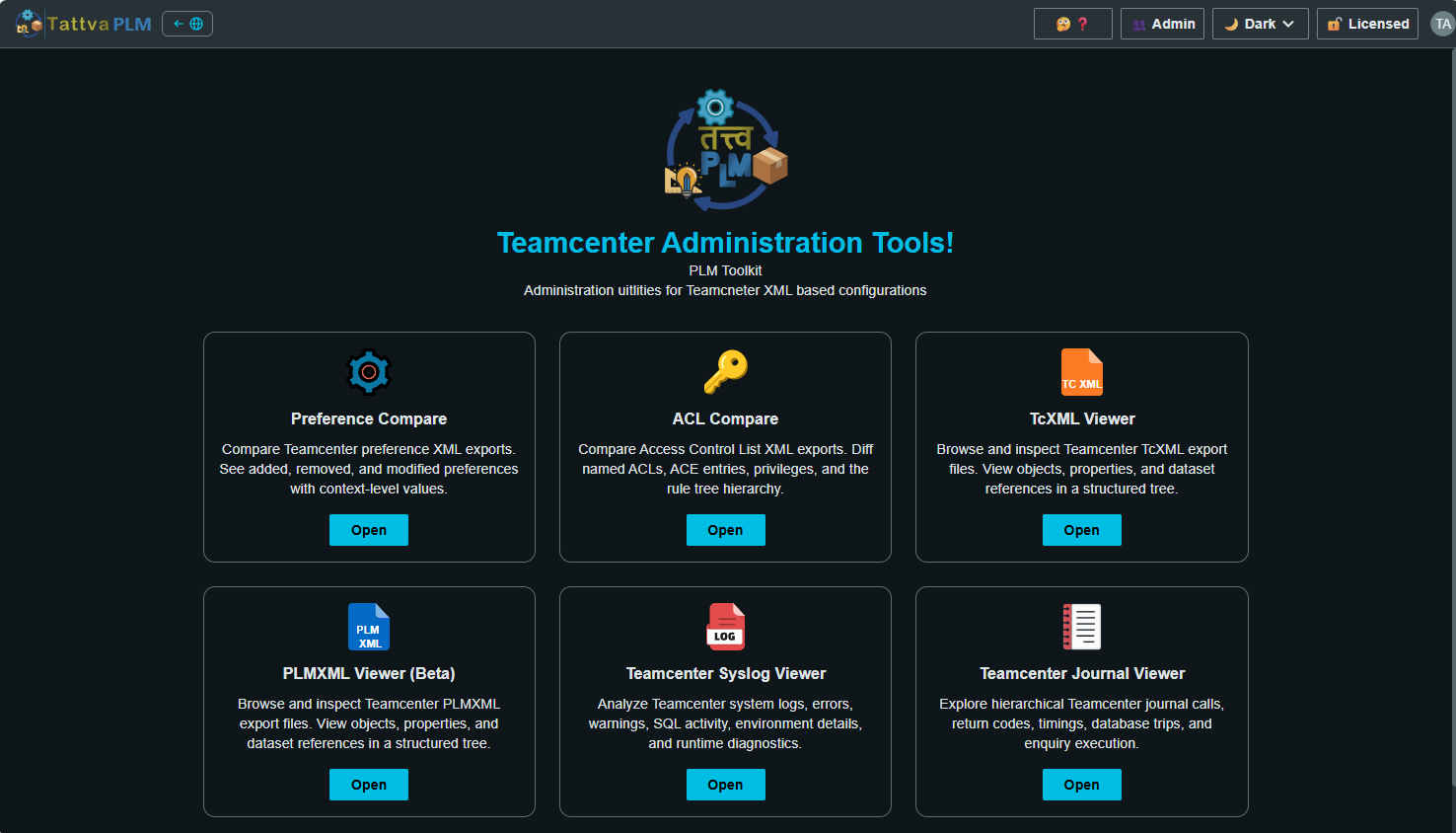Click the large Tattva PLM center logo
The width and height of the screenshot is (1456, 833).
tap(726, 150)
